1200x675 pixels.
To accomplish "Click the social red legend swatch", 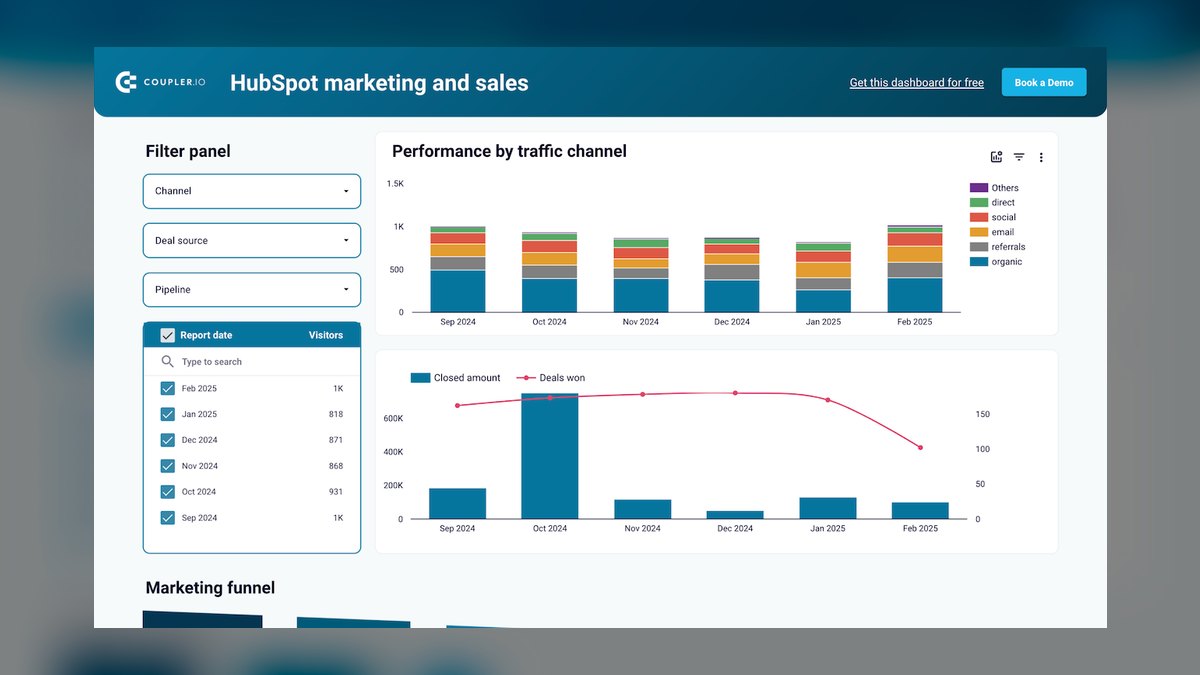I will (978, 217).
